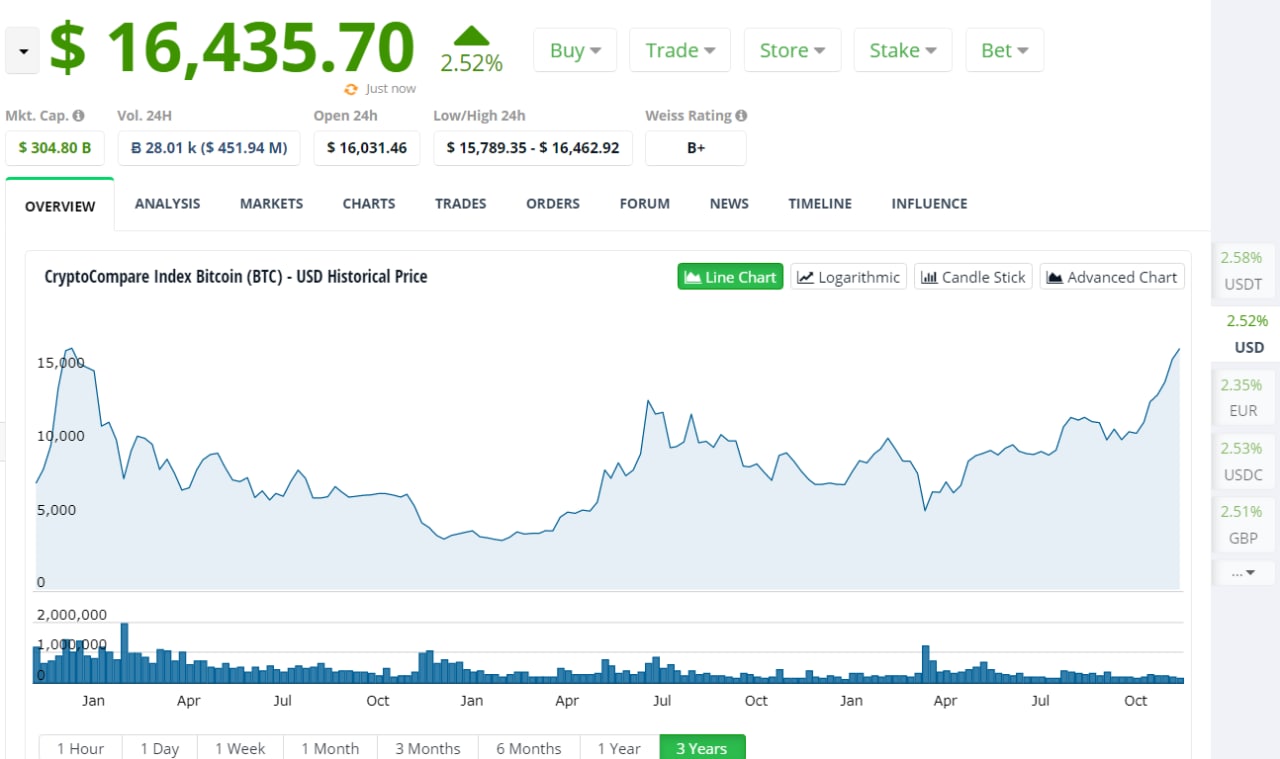The height and width of the screenshot is (759, 1280).
Task: Click the price line chart peak at right
Action: coord(1178,350)
